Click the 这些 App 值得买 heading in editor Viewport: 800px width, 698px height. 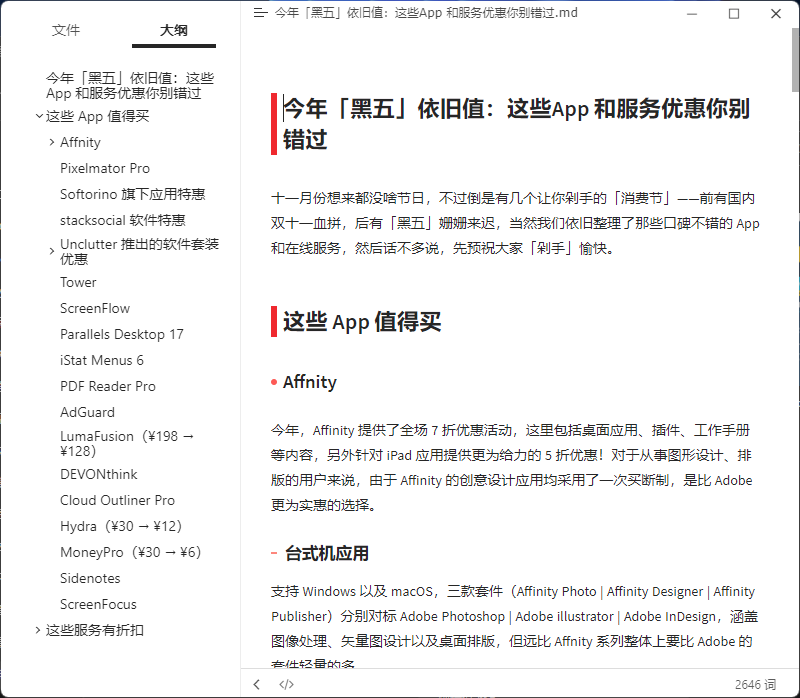362,322
